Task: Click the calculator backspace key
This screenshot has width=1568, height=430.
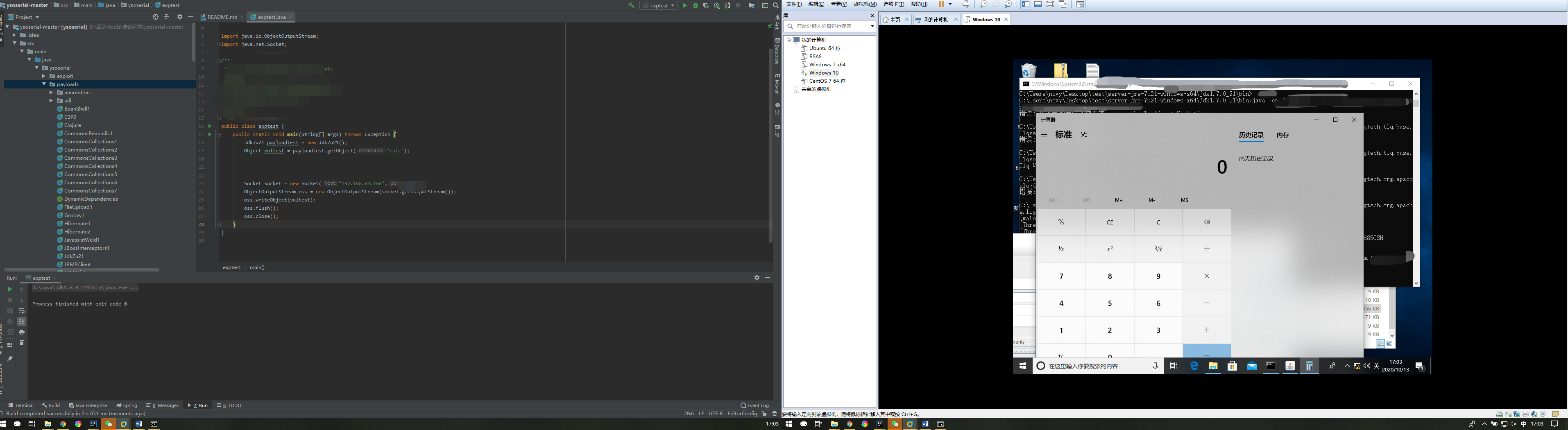Action: pyautogui.click(x=1206, y=222)
